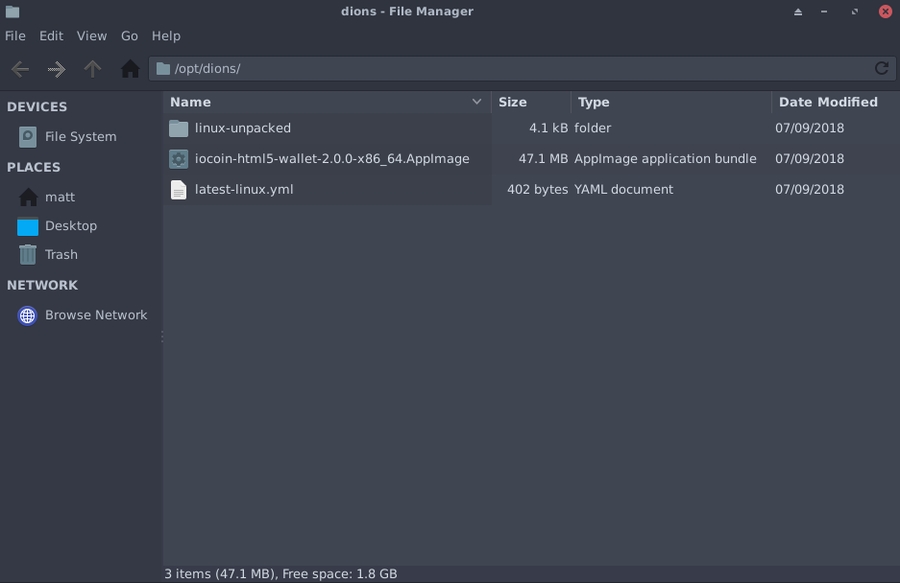
Task: Click the File System device icon
Action: 27,136
